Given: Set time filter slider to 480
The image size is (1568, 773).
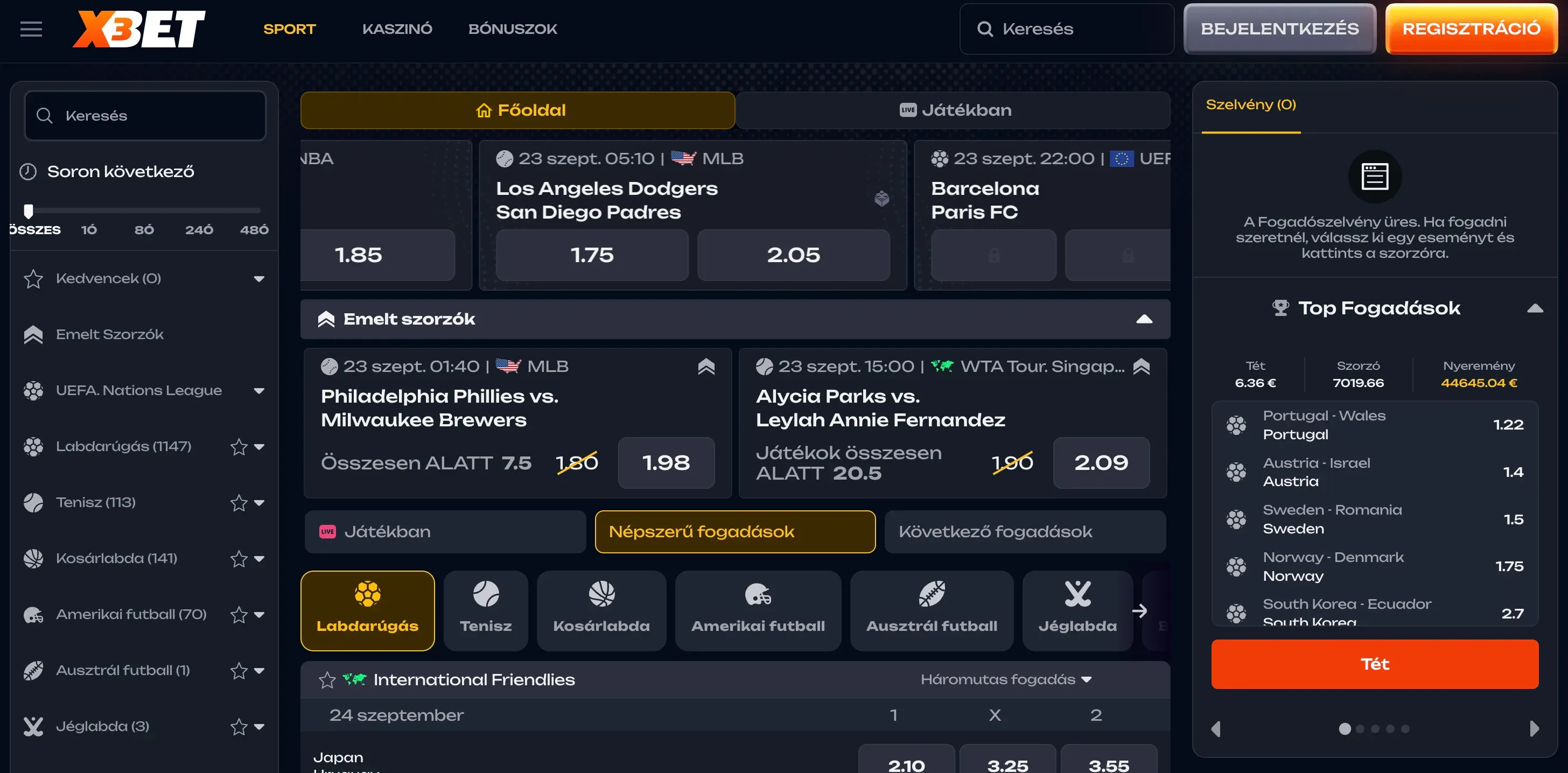Looking at the screenshot, I should click(x=254, y=229).
